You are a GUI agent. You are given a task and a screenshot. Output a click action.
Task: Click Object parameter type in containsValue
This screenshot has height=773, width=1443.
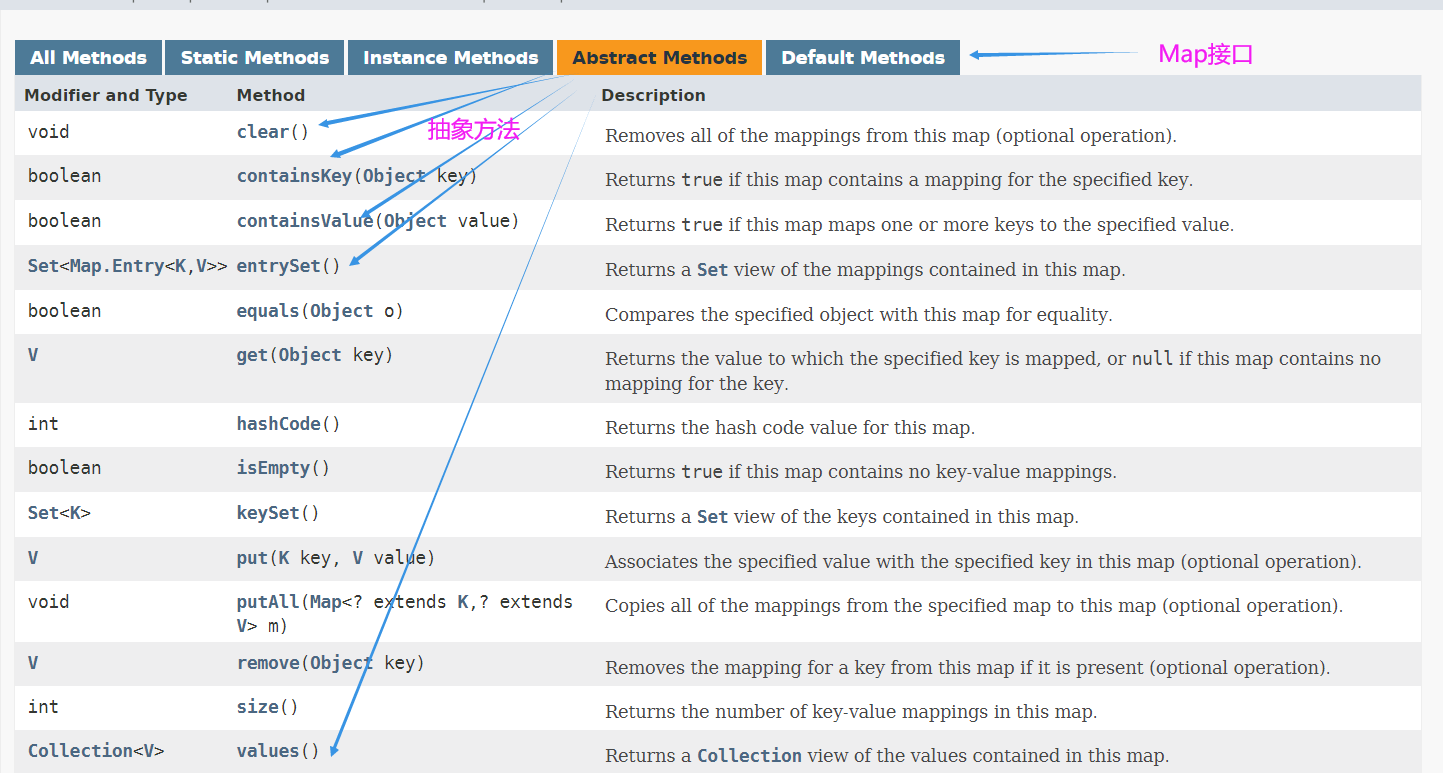(x=415, y=221)
